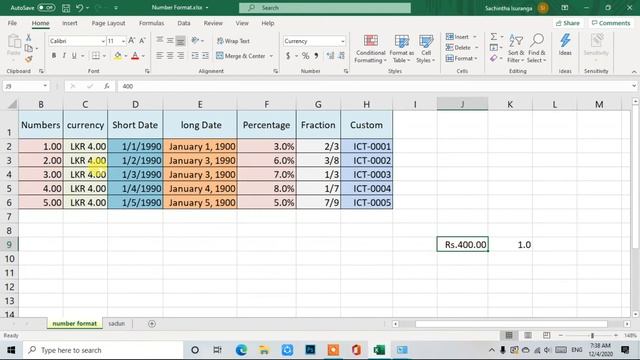Open Find & Select menu
Image resolution: width=640 pixels, height=360 pixels.
pyautogui.click(x=536, y=49)
